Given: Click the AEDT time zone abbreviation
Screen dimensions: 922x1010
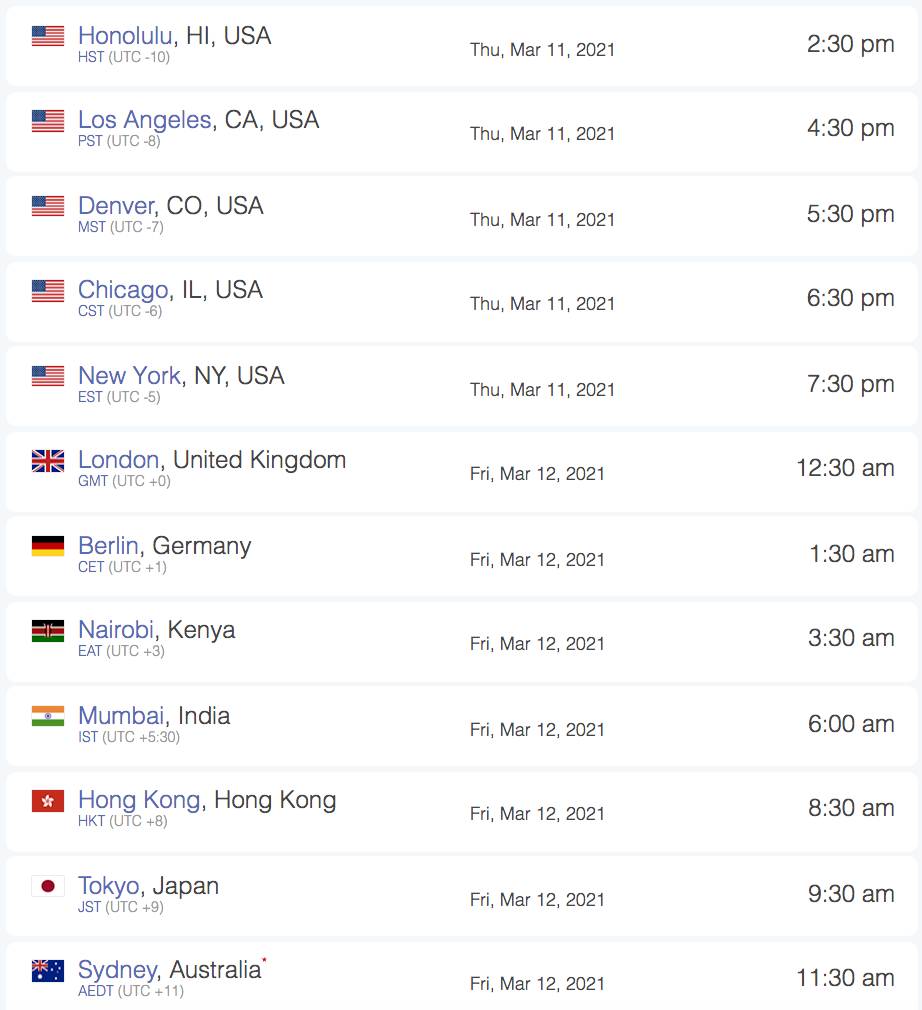Looking at the screenshot, I should click(95, 991).
